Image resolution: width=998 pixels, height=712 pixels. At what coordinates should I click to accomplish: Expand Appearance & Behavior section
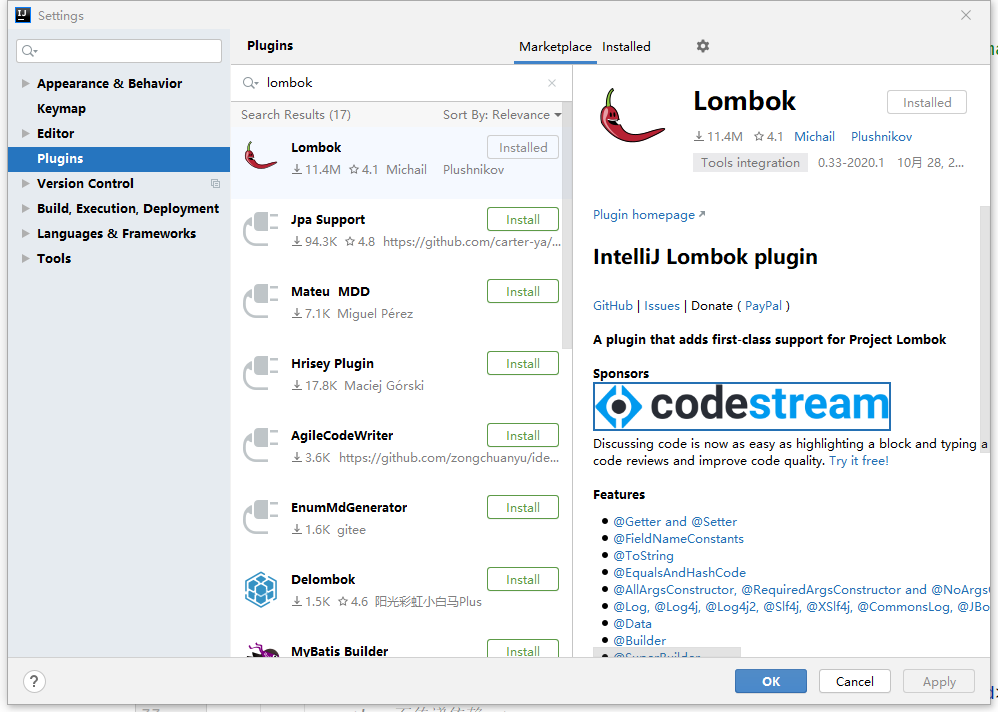click(25, 83)
